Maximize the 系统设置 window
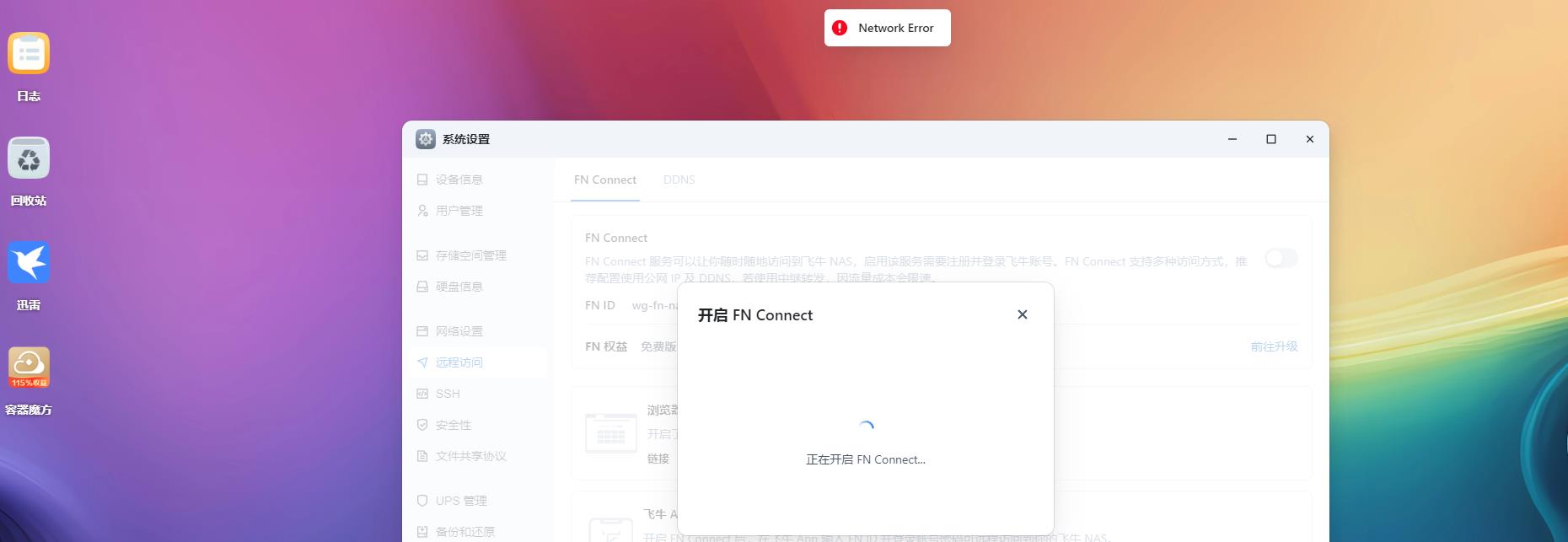This screenshot has height=542, width=1568. pos(1271,139)
